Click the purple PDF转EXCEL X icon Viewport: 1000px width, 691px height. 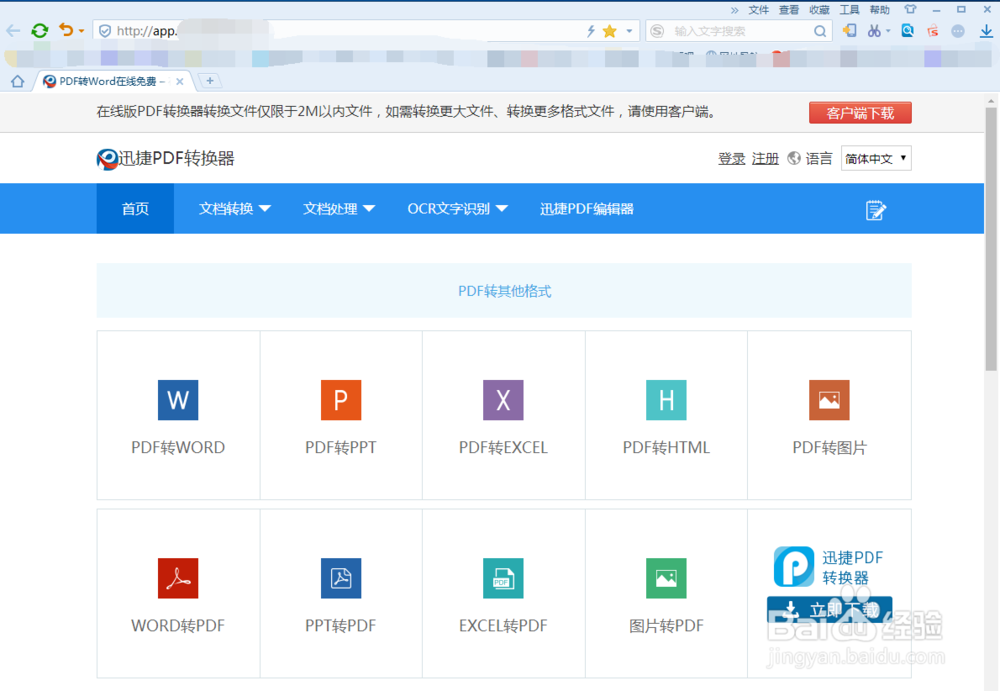[x=503, y=400]
